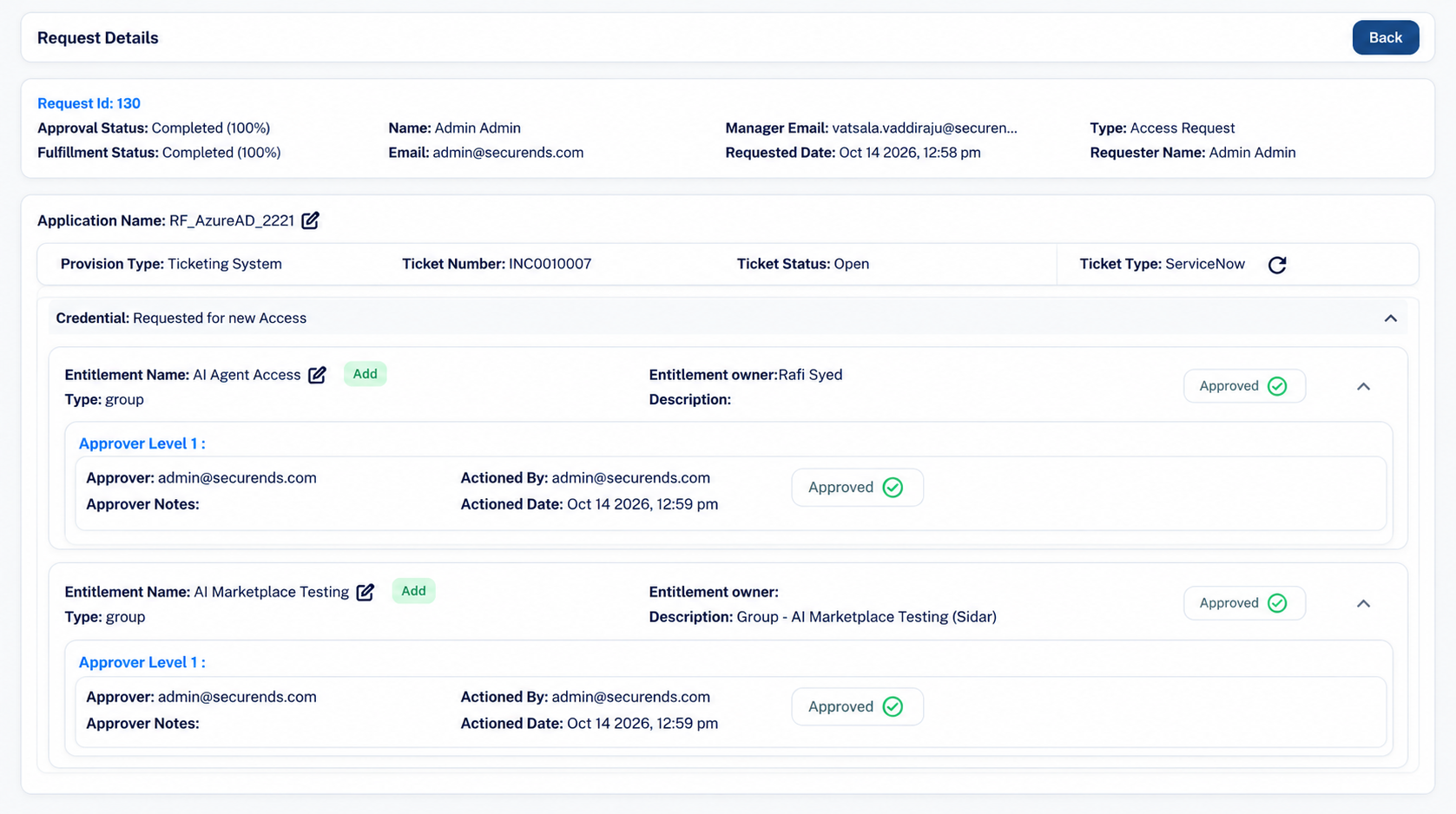Edit application name RF_AzureAD_2221 pencil icon
Screen dimensions: 1456x814
tap(311, 220)
